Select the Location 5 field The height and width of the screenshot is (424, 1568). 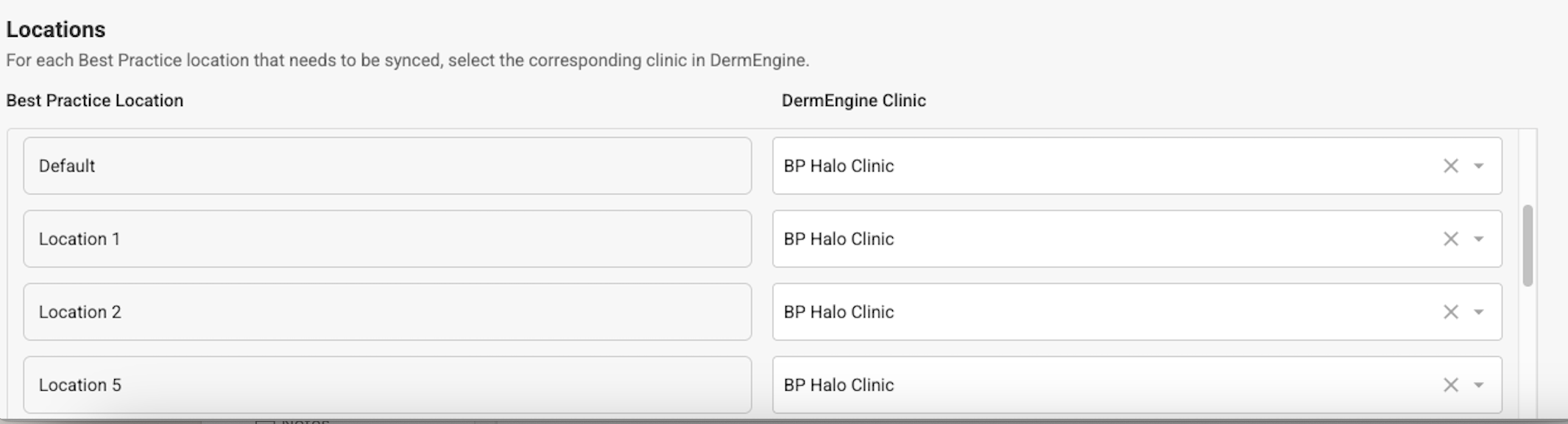tap(386, 384)
